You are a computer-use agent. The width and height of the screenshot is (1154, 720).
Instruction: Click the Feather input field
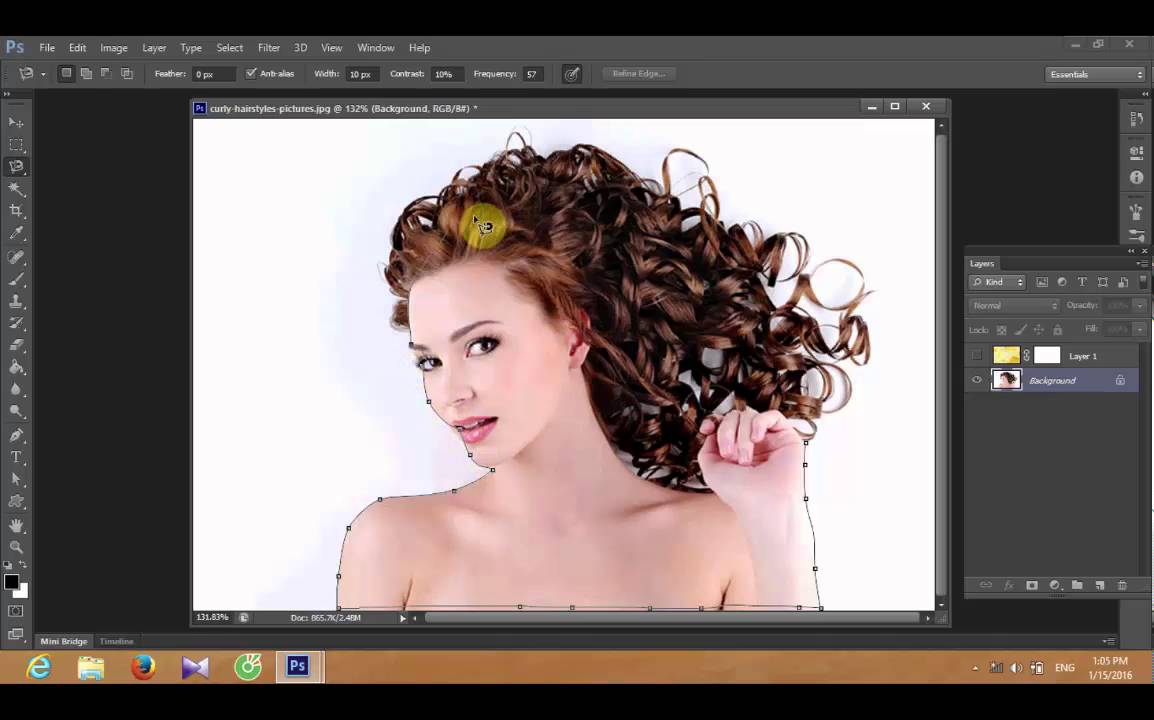pyautogui.click(x=213, y=74)
